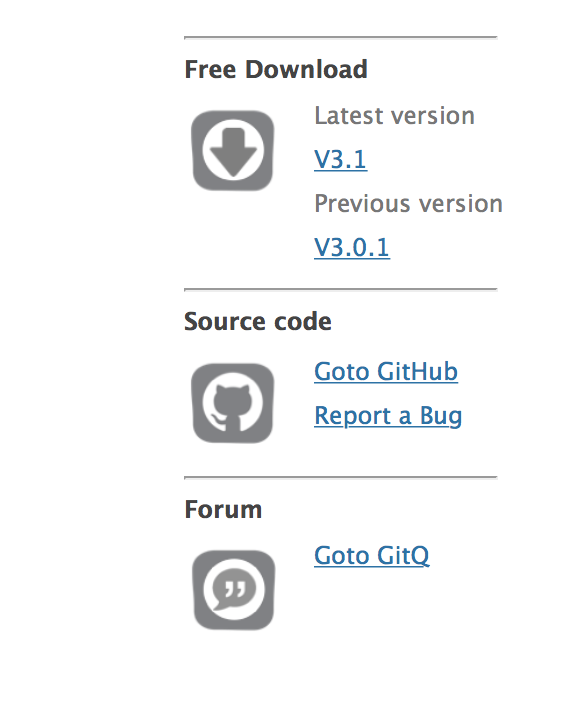Open the Report a Bug link
This screenshot has height=702, width=564.
pyautogui.click(x=388, y=416)
